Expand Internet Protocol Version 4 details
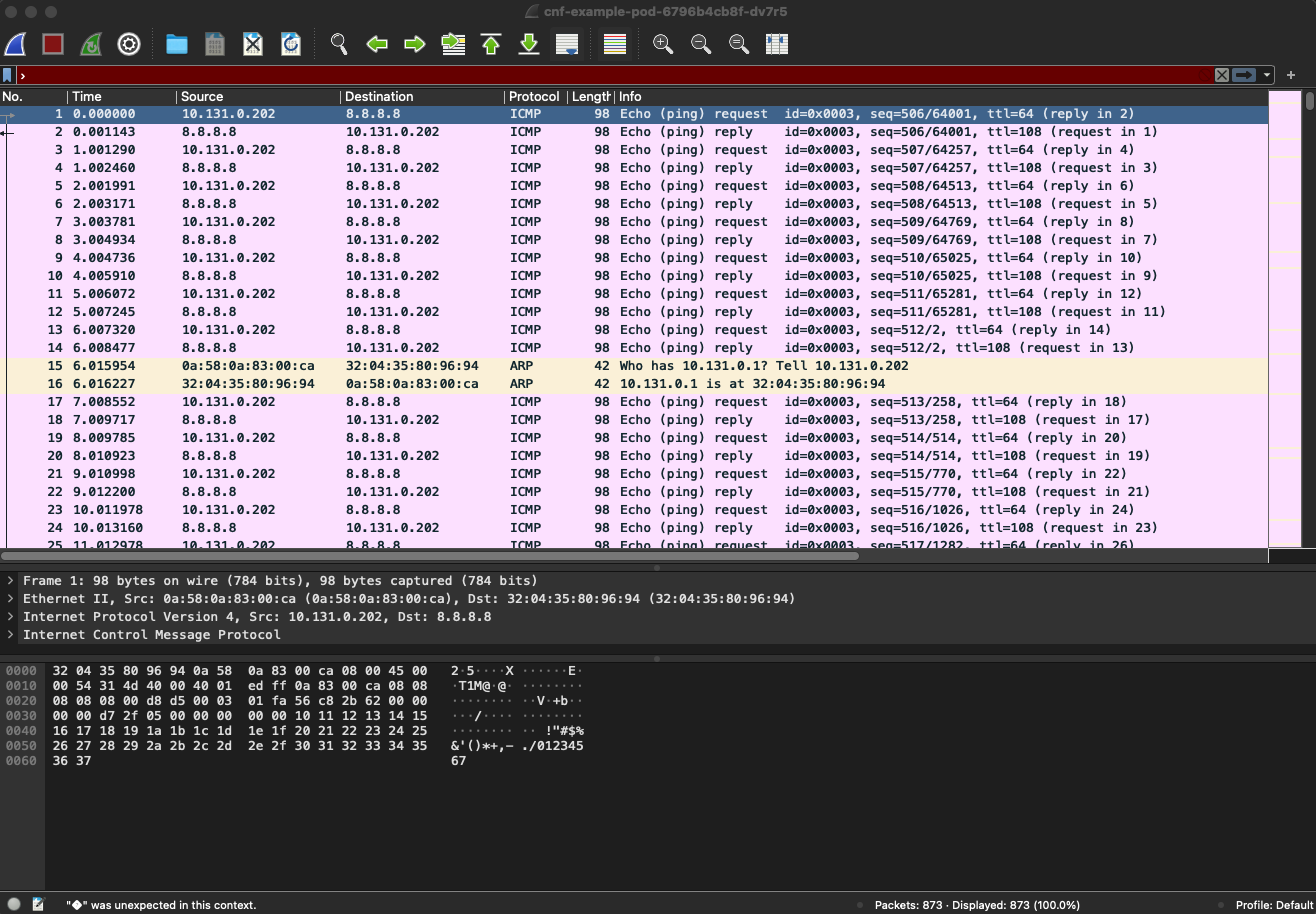This screenshot has height=914, width=1316. [x=11, y=617]
